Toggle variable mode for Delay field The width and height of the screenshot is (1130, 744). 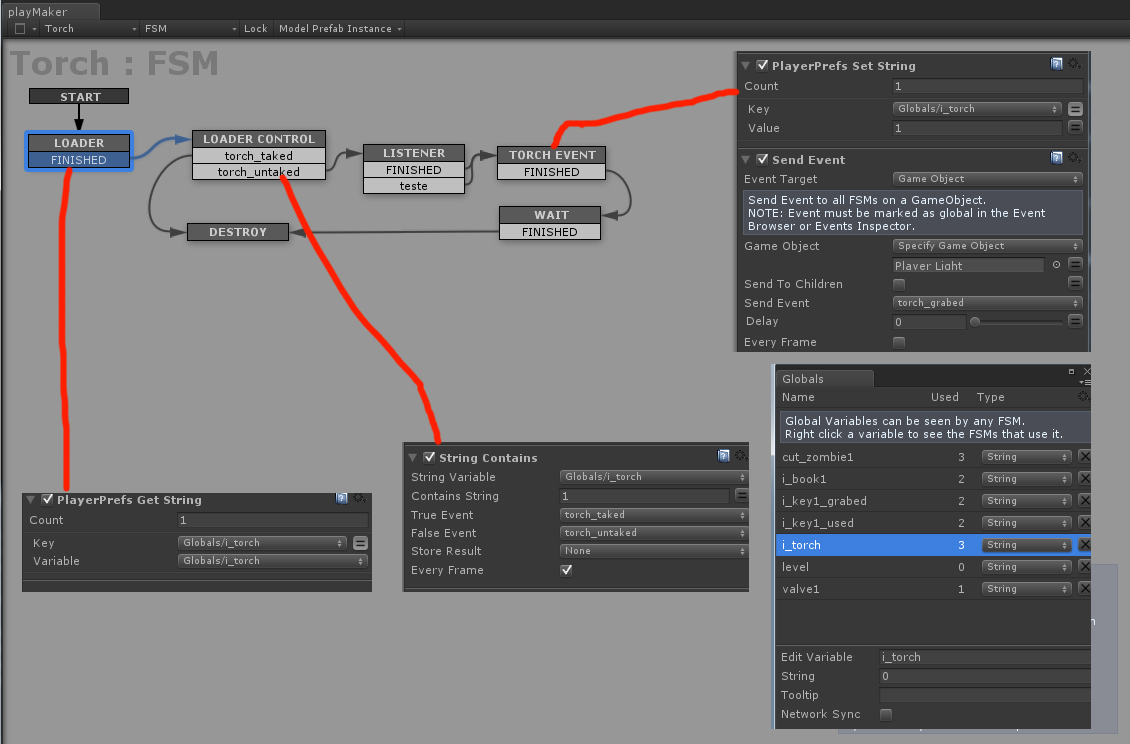1075,322
